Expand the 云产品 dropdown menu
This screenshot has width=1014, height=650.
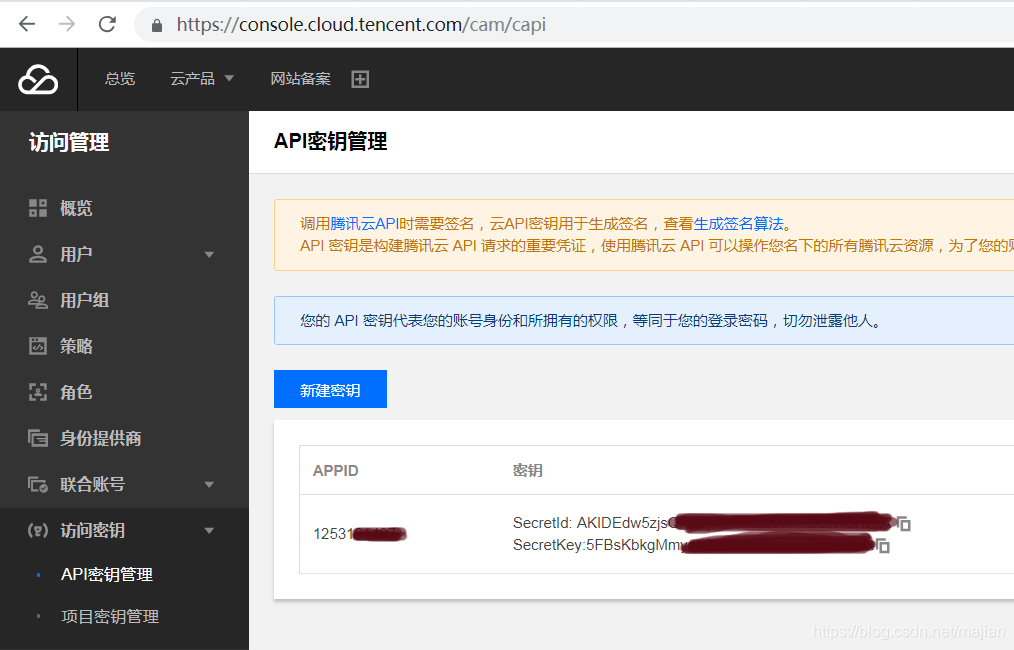(x=202, y=79)
